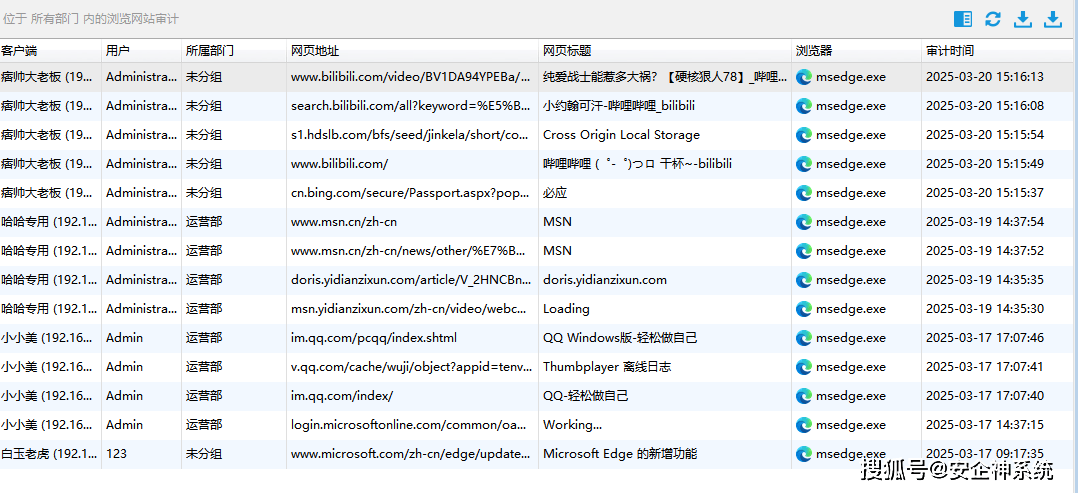Select the www.msn.cn/zh-cn/news/other URL cell
Screen dimensions: 1078x493
tap(412, 251)
